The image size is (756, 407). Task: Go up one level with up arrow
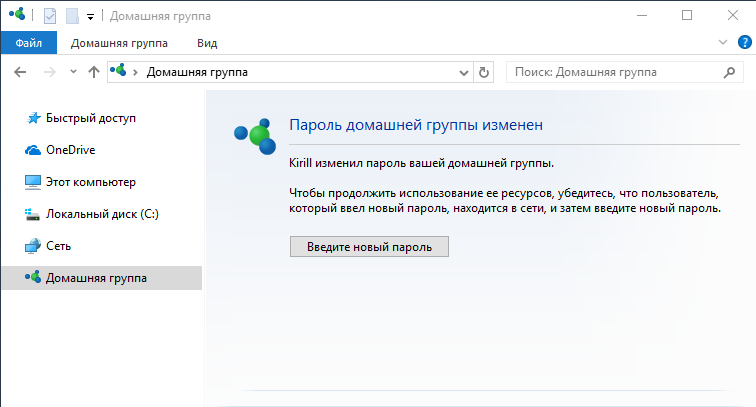(94, 72)
